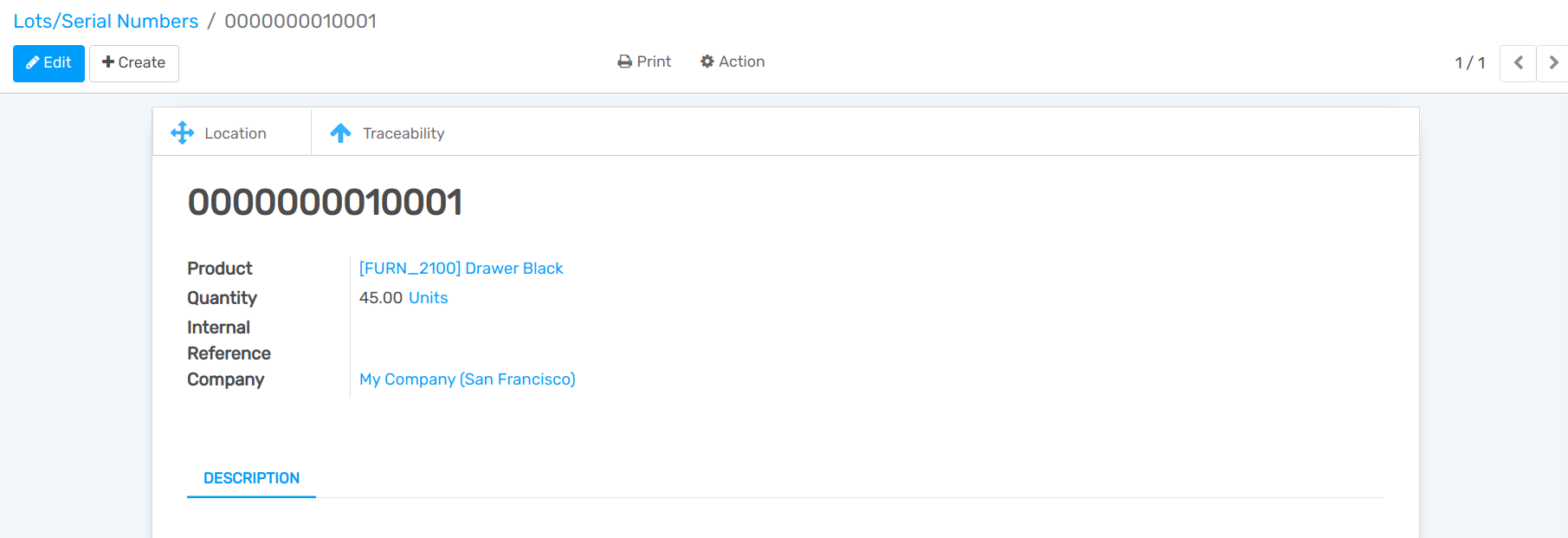This screenshot has height=538, width=1568.
Task: Click the Product field label
Action: (220, 269)
